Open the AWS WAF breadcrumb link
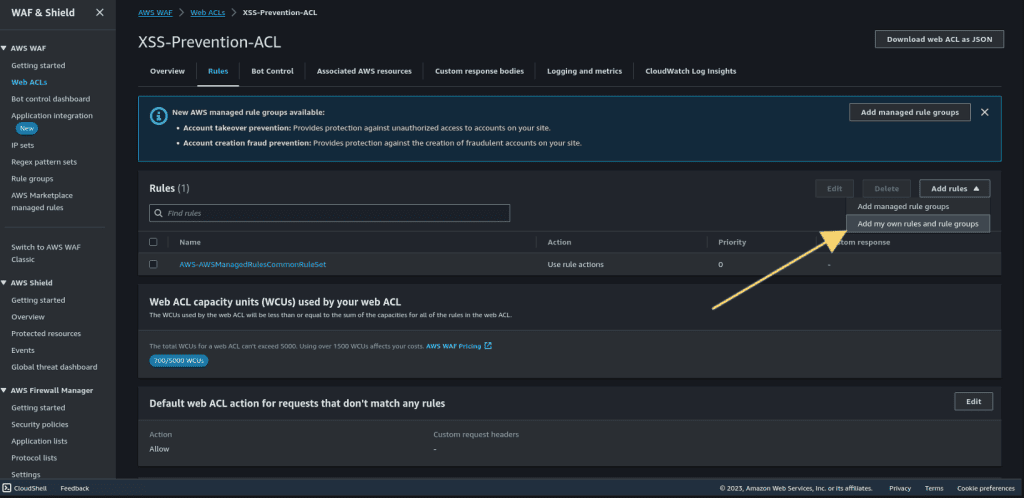 [155, 12]
